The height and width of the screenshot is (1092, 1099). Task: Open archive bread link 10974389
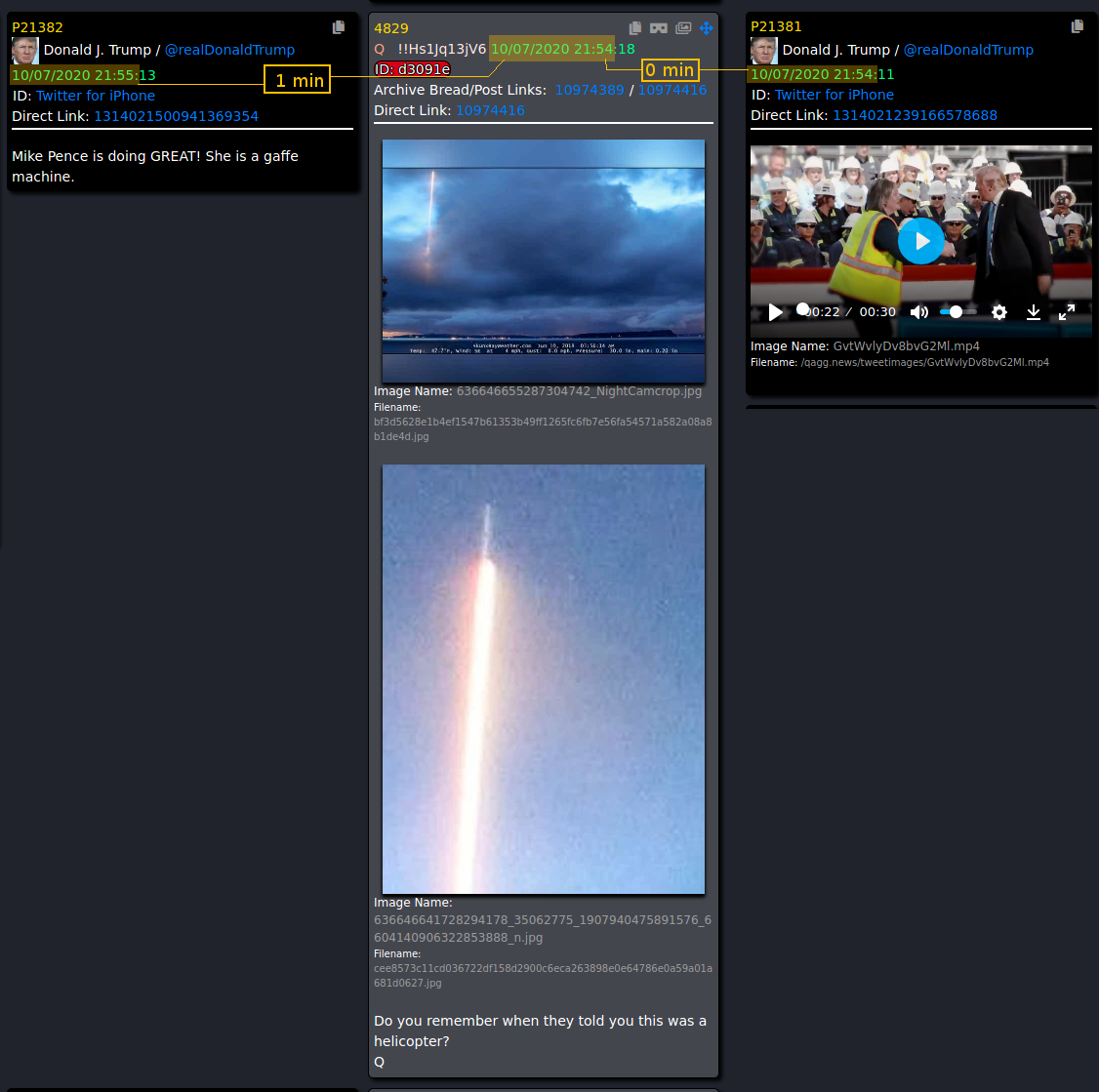tap(590, 90)
